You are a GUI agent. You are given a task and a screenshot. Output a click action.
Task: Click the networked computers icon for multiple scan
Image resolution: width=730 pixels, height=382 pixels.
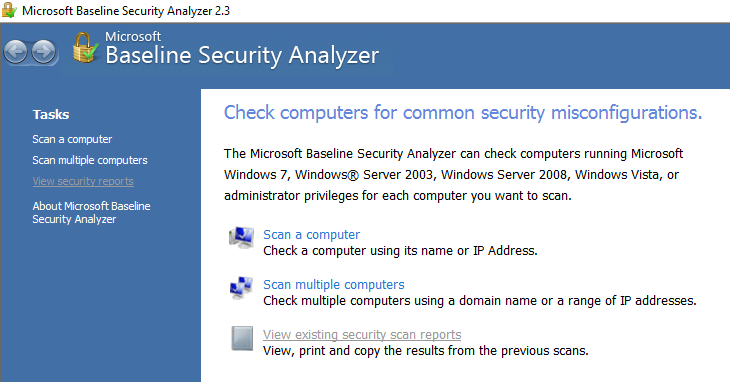[x=242, y=288]
